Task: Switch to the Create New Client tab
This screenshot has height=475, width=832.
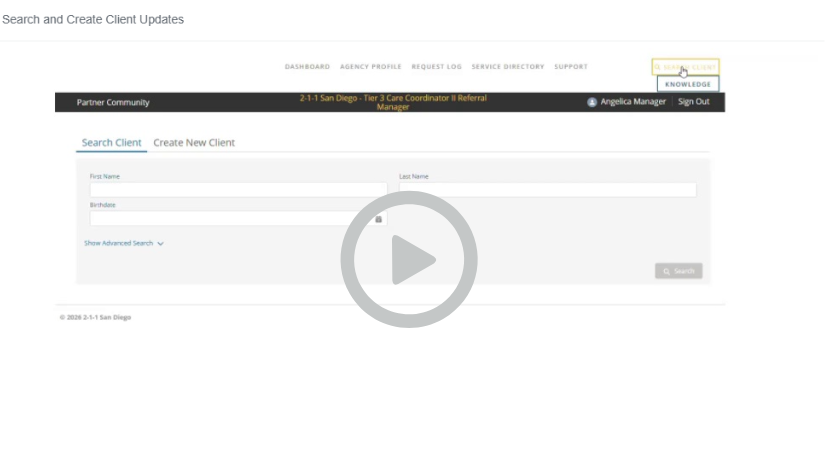Action: point(194,142)
